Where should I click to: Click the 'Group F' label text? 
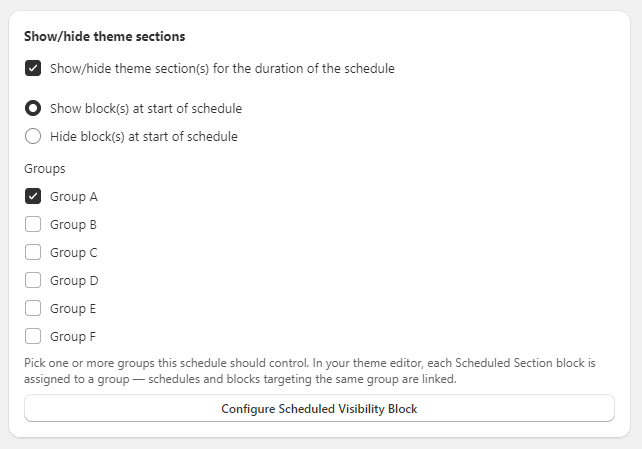(x=73, y=337)
